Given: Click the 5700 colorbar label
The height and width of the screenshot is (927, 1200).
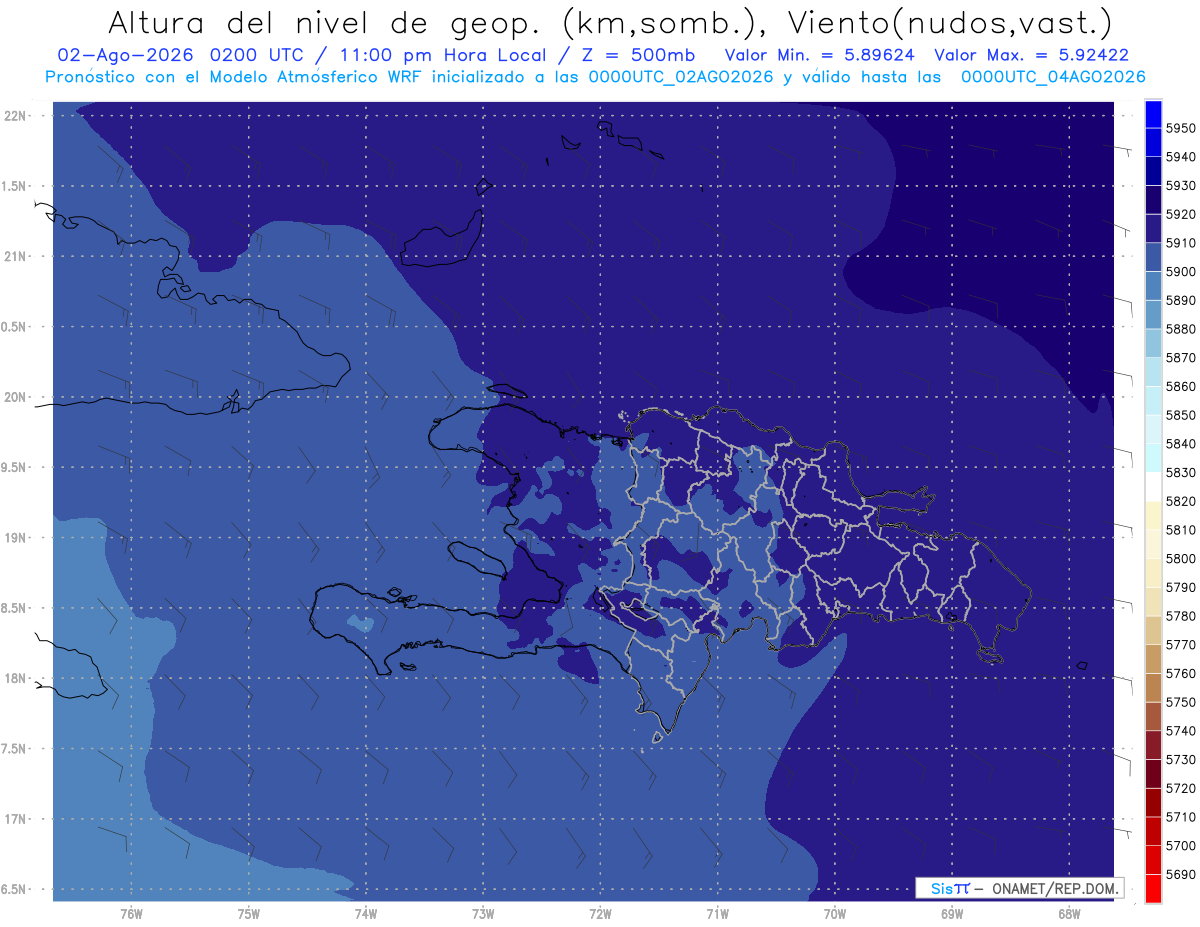Looking at the screenshot, I should [1181, 846].
